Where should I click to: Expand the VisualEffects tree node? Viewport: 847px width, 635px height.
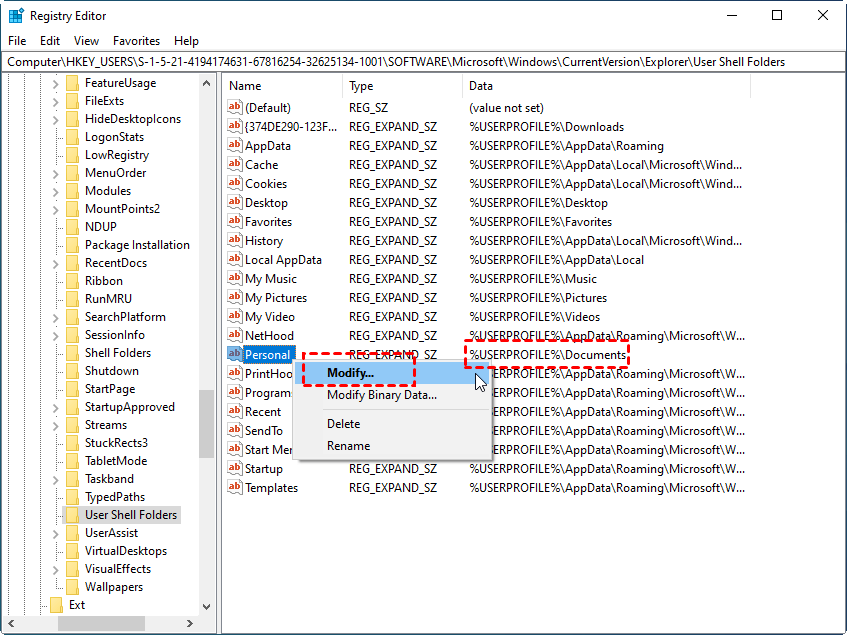(x=56, y=569)
